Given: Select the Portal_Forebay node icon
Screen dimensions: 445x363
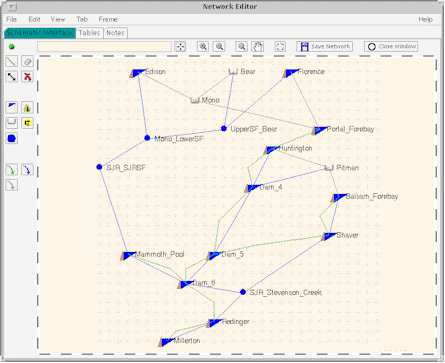Looking at the screenshot, I should (x=319, y=130).
